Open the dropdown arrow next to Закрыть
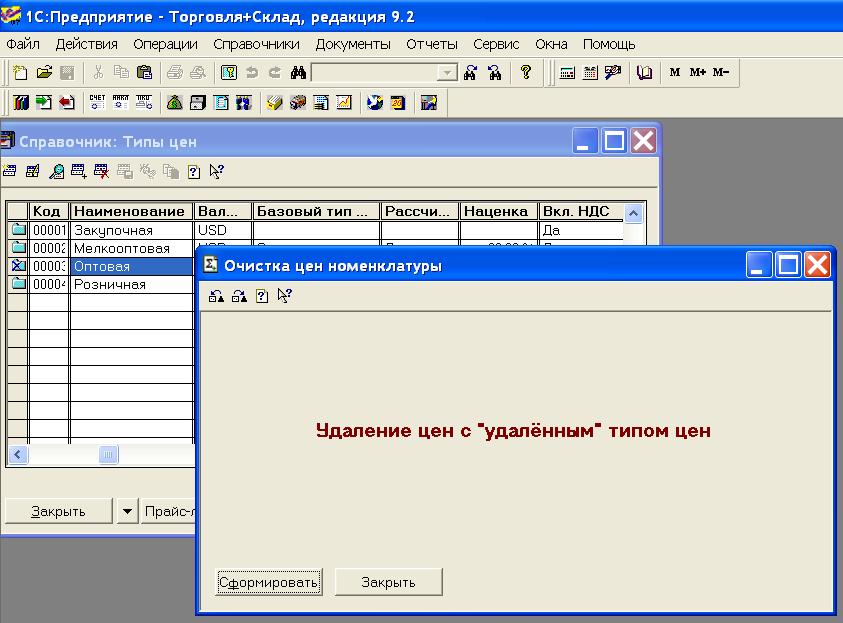The width and height of the screenshot is (843, 623). (x=126, y=511)
